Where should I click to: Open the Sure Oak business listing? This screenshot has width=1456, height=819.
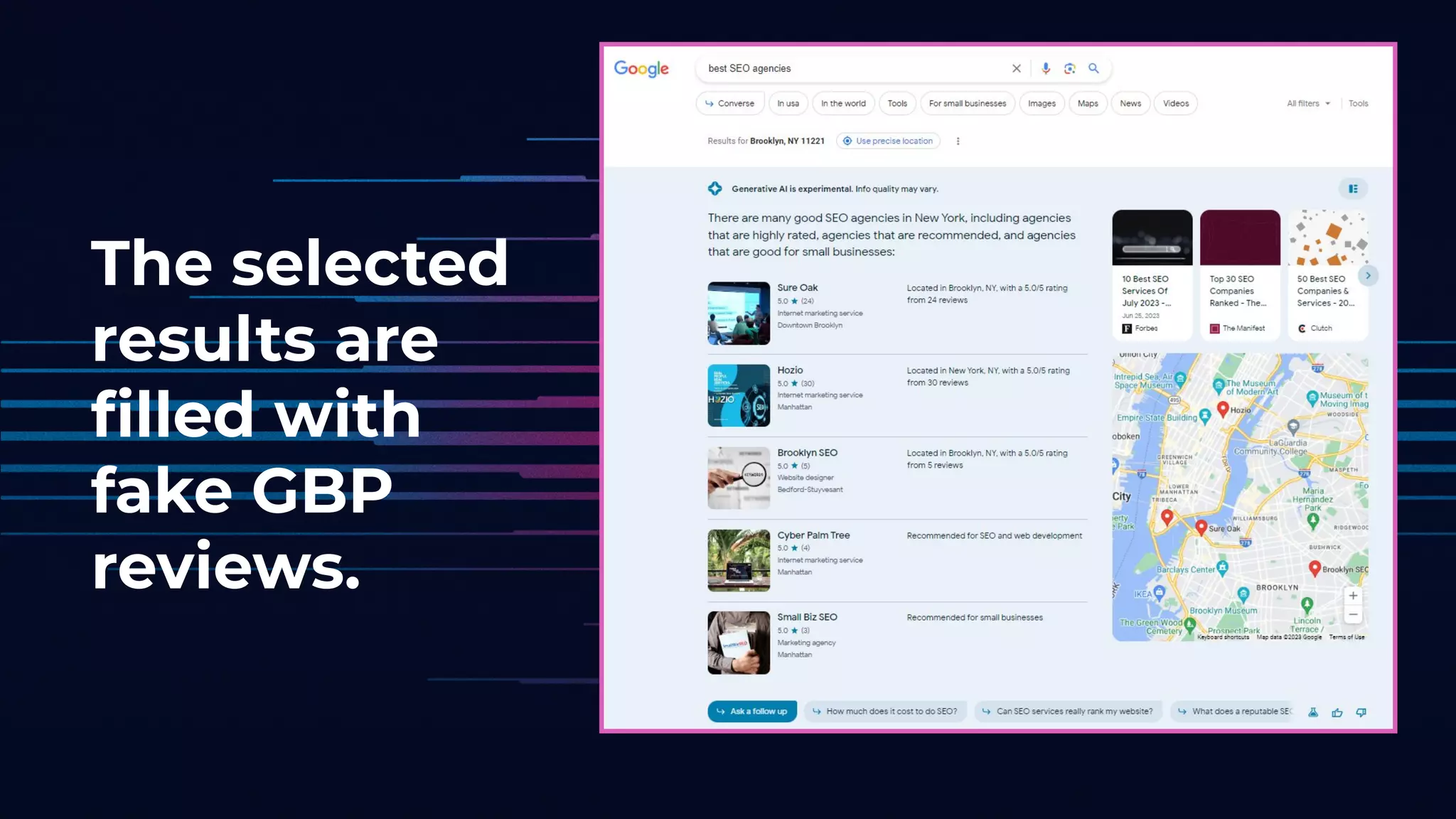[797, 287]
